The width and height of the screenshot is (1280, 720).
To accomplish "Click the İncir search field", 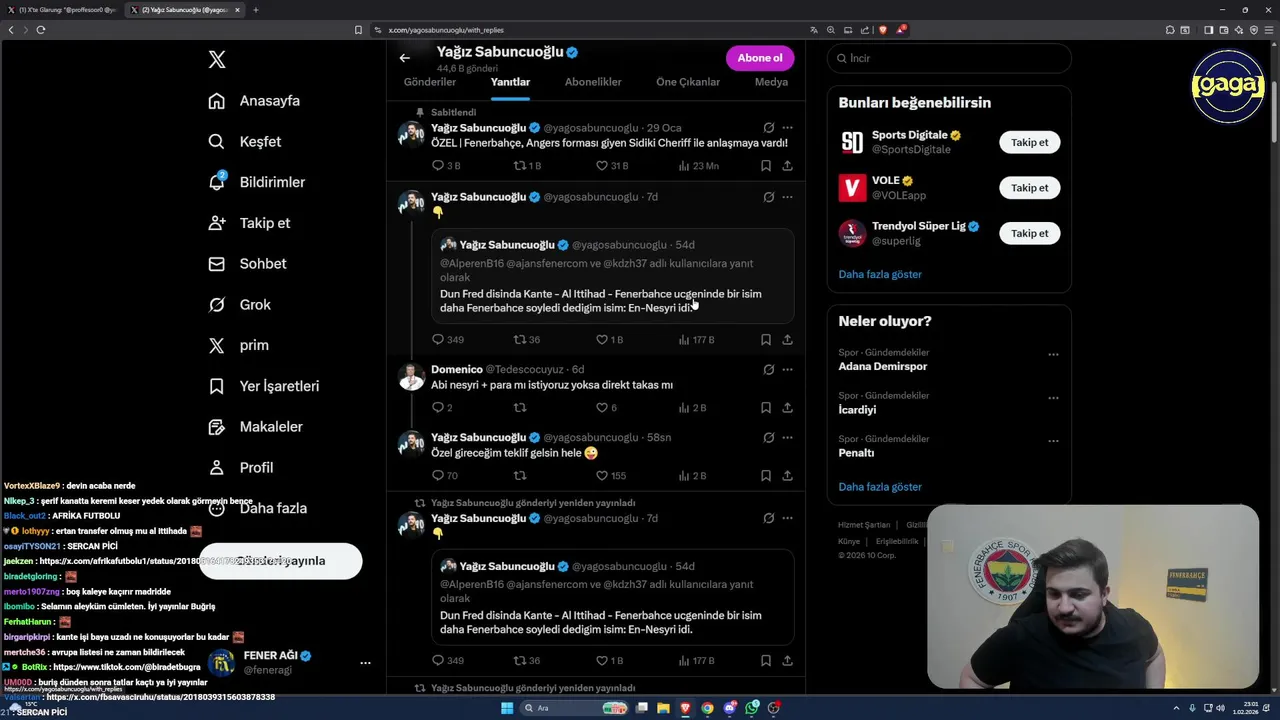I will (949, 58).
